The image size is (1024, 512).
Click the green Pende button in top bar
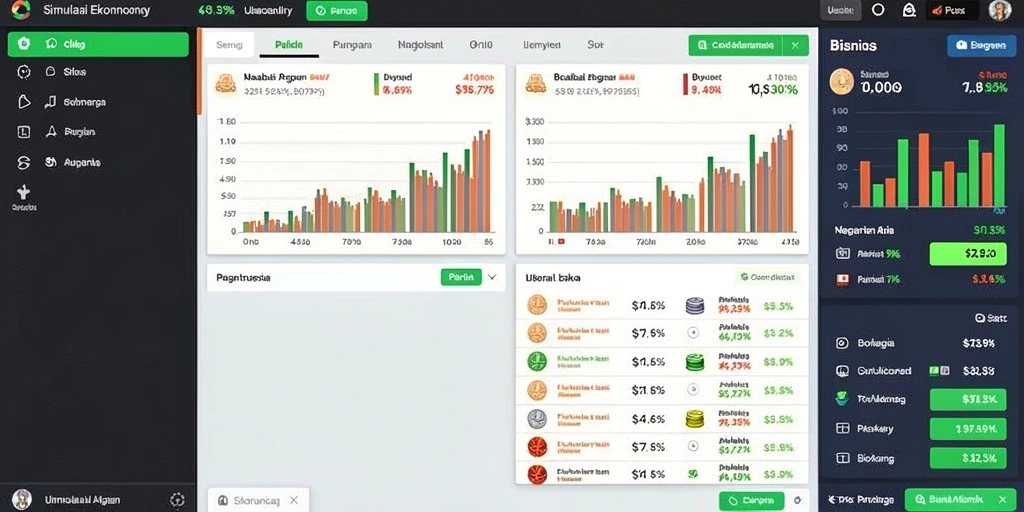click(x=337, y=11)
